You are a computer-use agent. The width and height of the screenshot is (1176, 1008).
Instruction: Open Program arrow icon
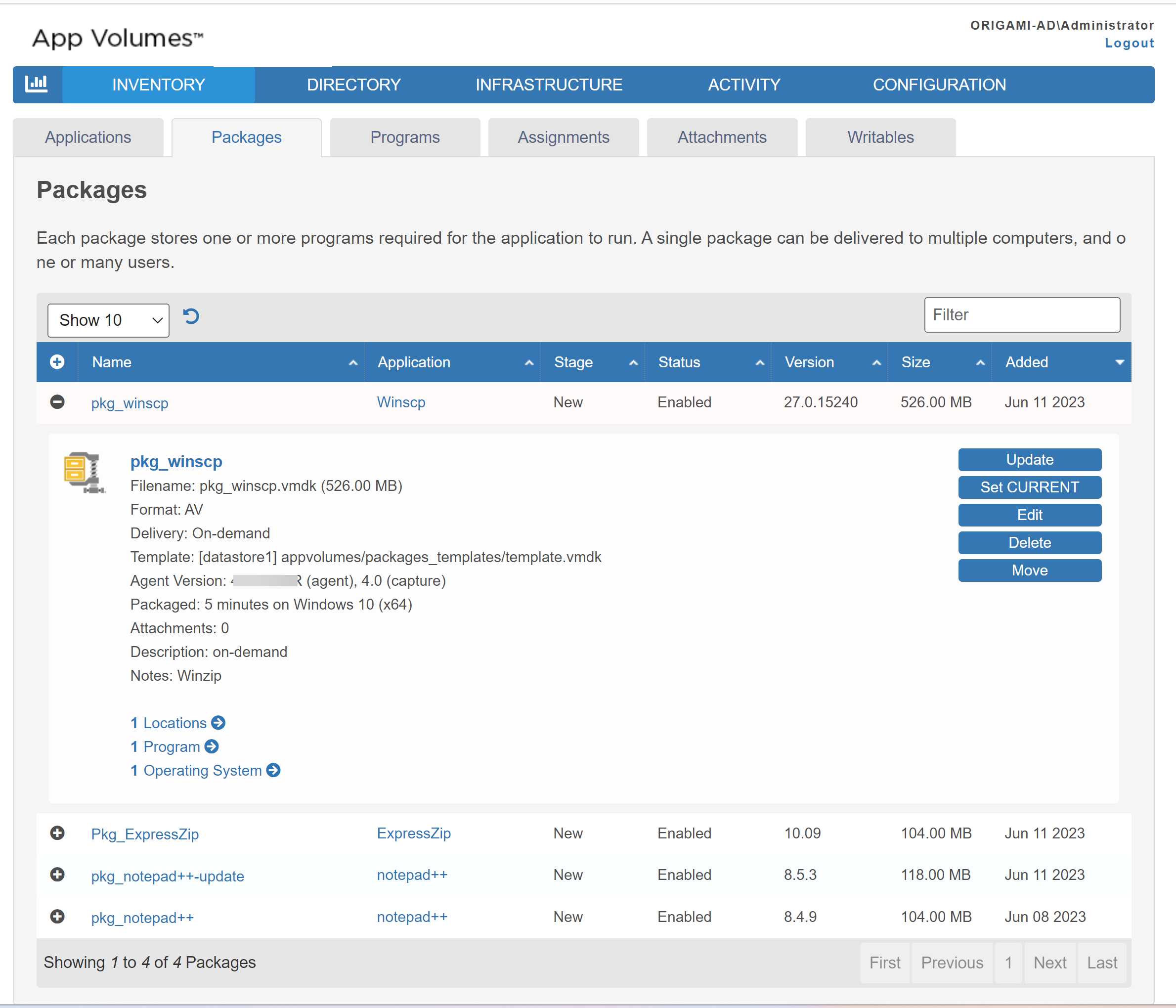(212, 746)
